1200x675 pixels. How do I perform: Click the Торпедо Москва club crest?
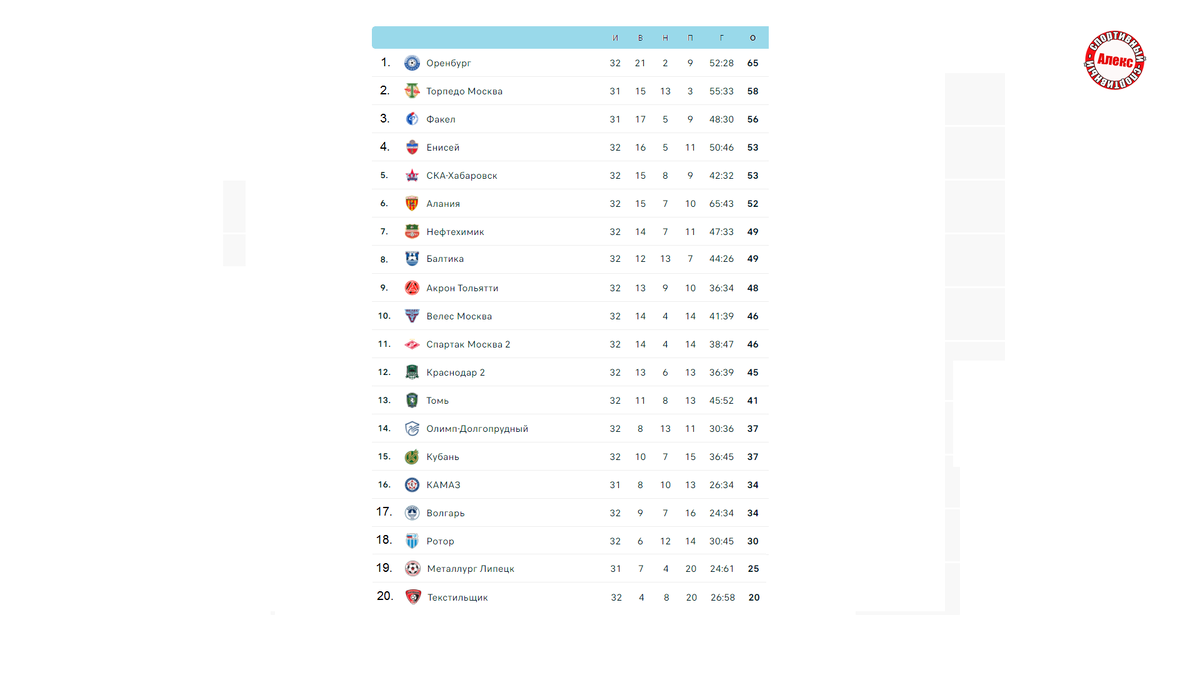412,91
